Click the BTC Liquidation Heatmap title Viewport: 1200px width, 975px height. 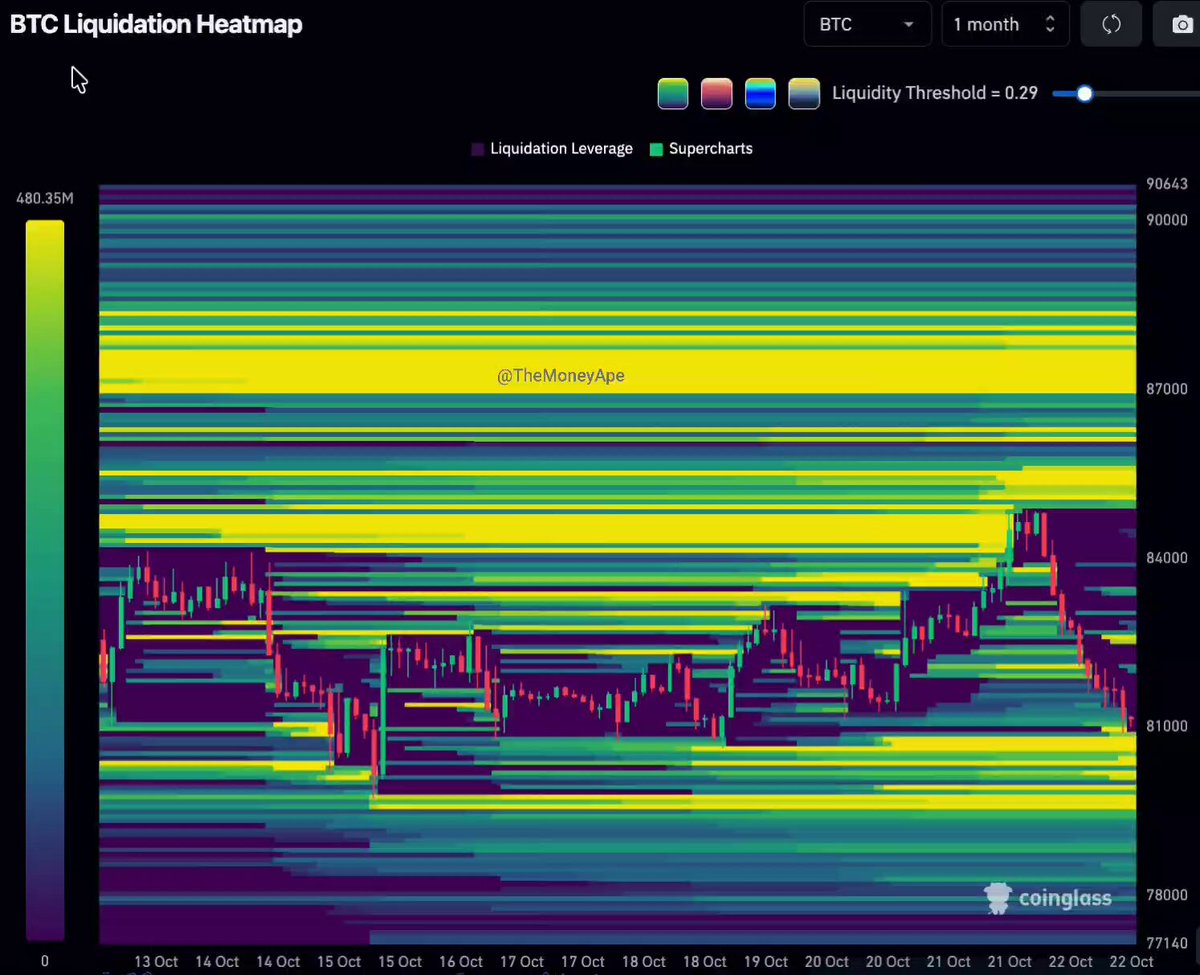[156, 25]
